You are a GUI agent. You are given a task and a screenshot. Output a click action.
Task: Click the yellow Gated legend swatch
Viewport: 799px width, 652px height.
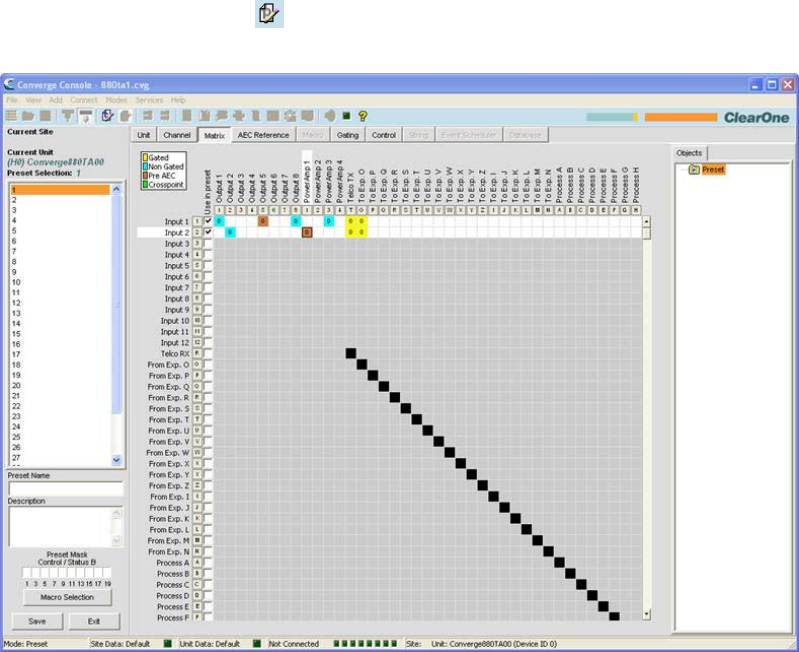point(145,158)
